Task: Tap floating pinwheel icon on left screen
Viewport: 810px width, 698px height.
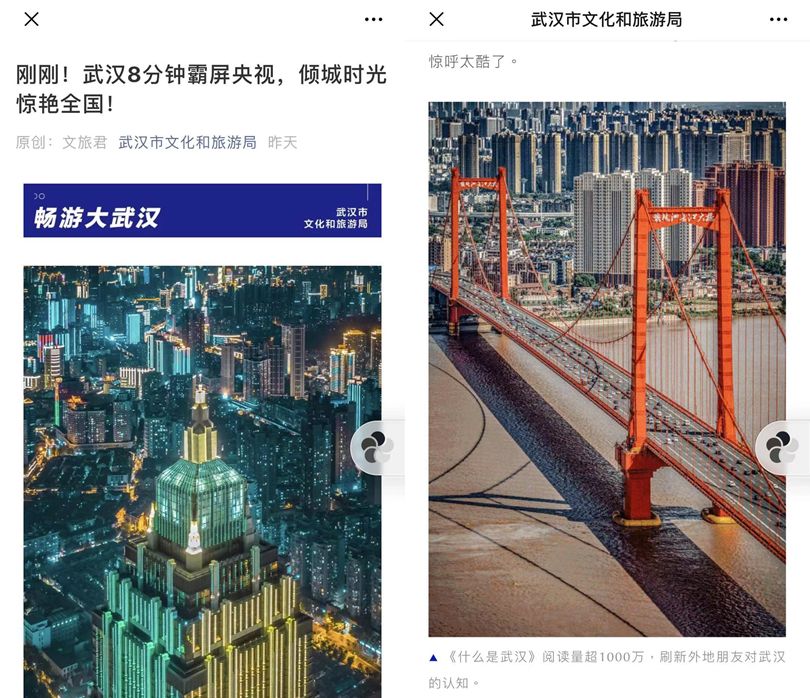Action: 377,448
